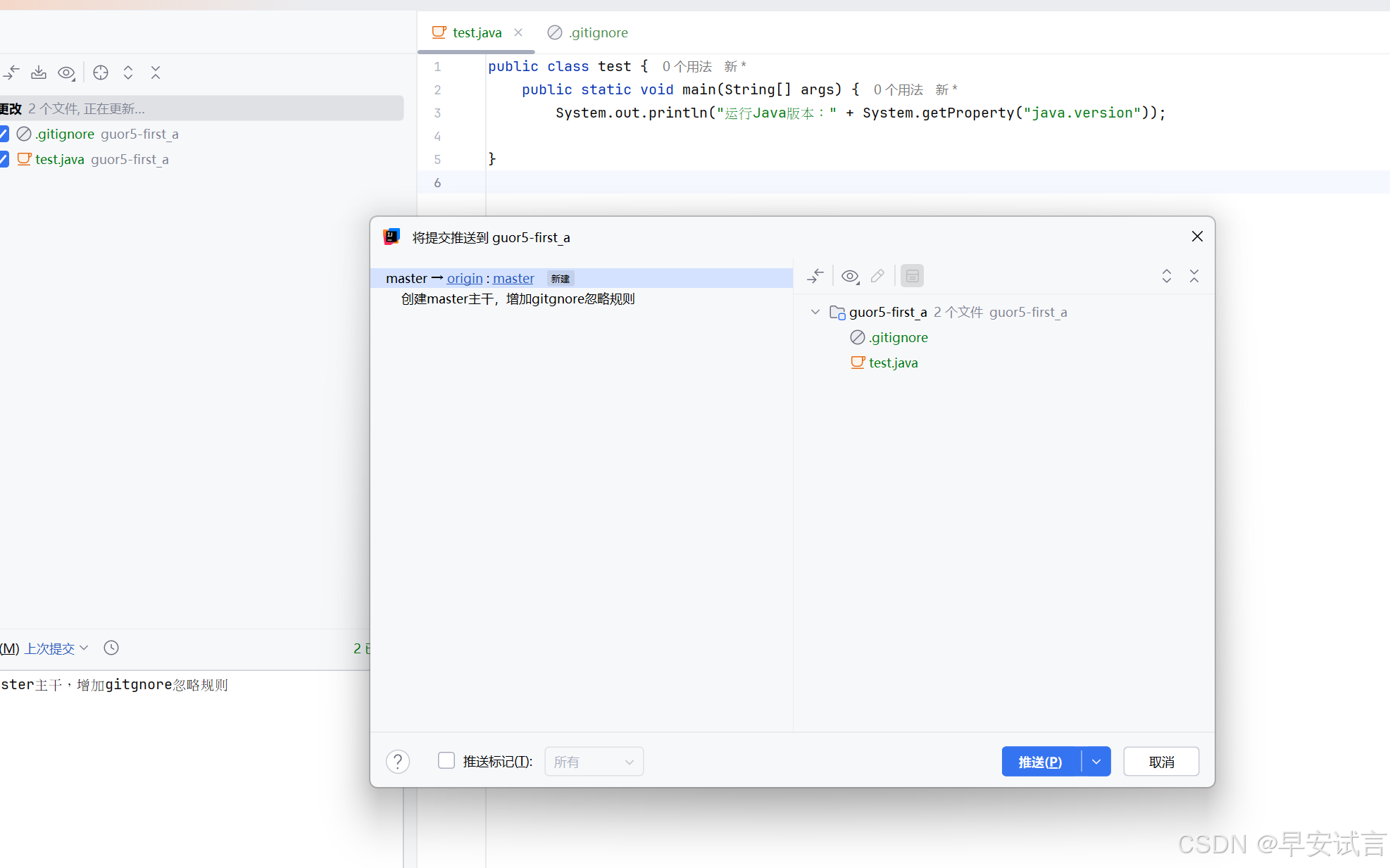Open the push button dropdown arrow
The width and height of the screenshot is (1390, 868).
coord(1096,762)
